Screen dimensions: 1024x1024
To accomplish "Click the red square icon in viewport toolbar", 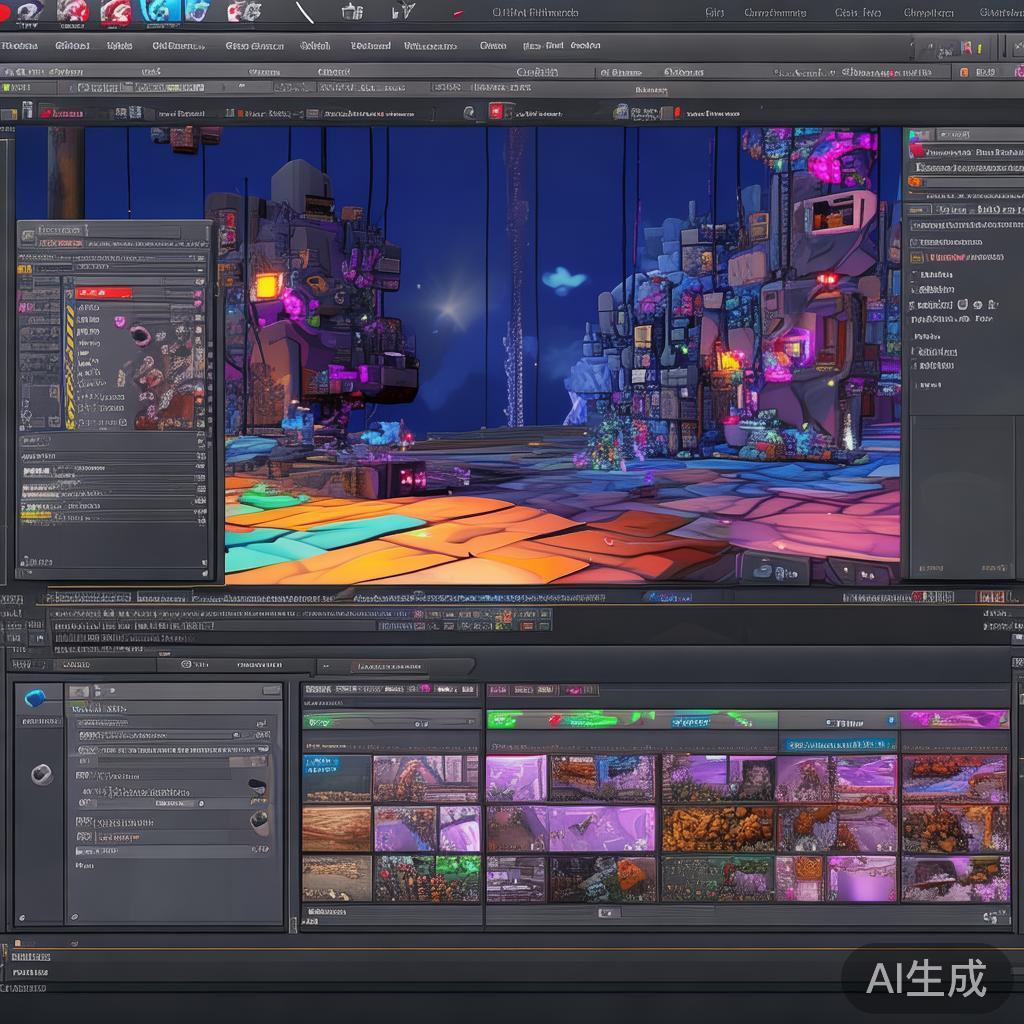I will 496,111.
